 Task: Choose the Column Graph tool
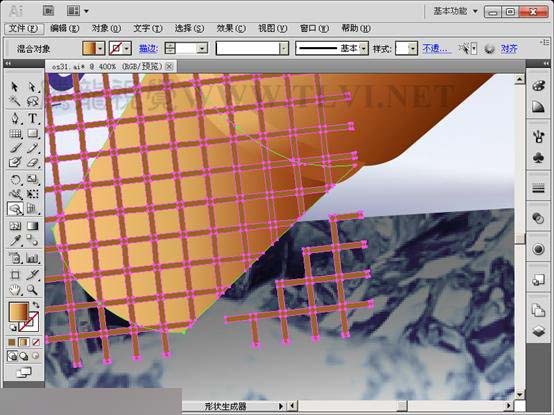click(x=32, y=258)
